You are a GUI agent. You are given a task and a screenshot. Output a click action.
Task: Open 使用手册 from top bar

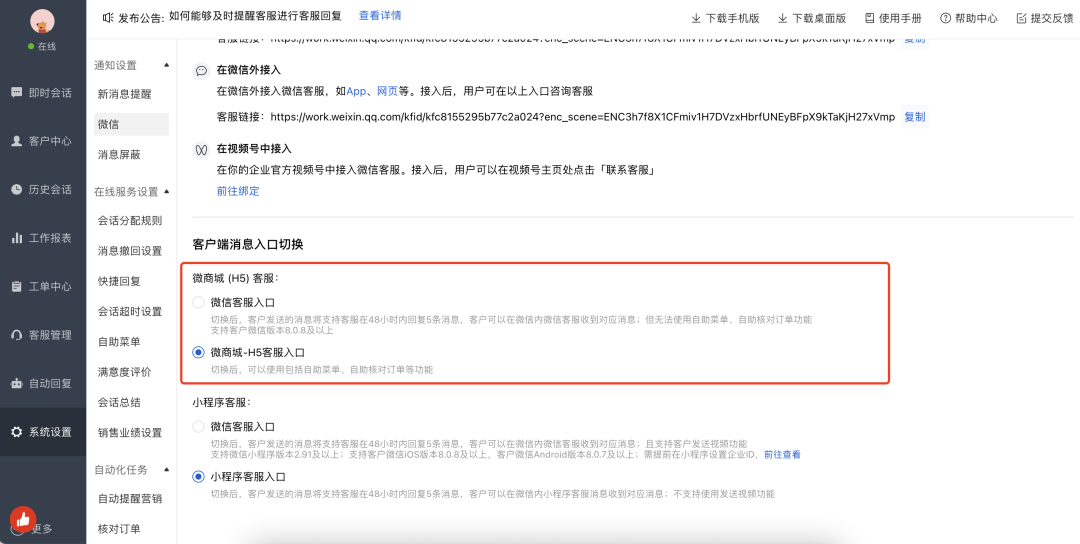(x=893, y=19)
